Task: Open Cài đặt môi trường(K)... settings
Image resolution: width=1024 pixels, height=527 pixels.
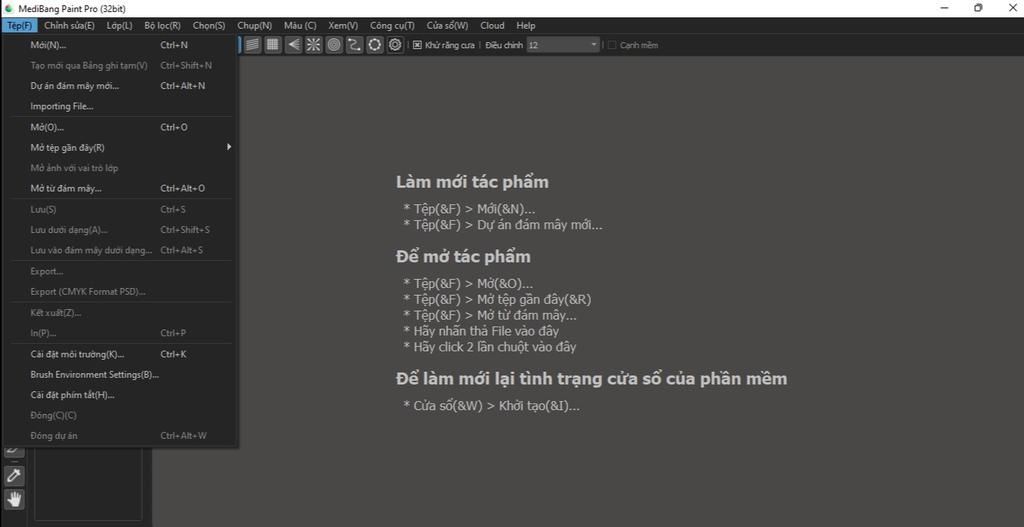Action: [121, 354]
